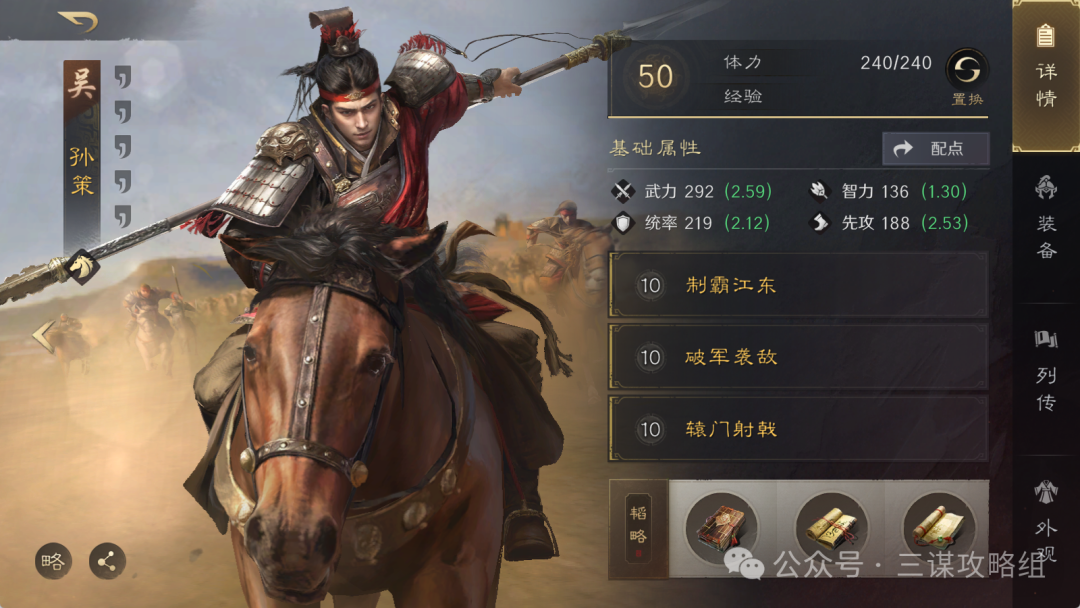The image size is (1080, 608).
Task: Tap the share icon button
Action: (x=107, y=561)
